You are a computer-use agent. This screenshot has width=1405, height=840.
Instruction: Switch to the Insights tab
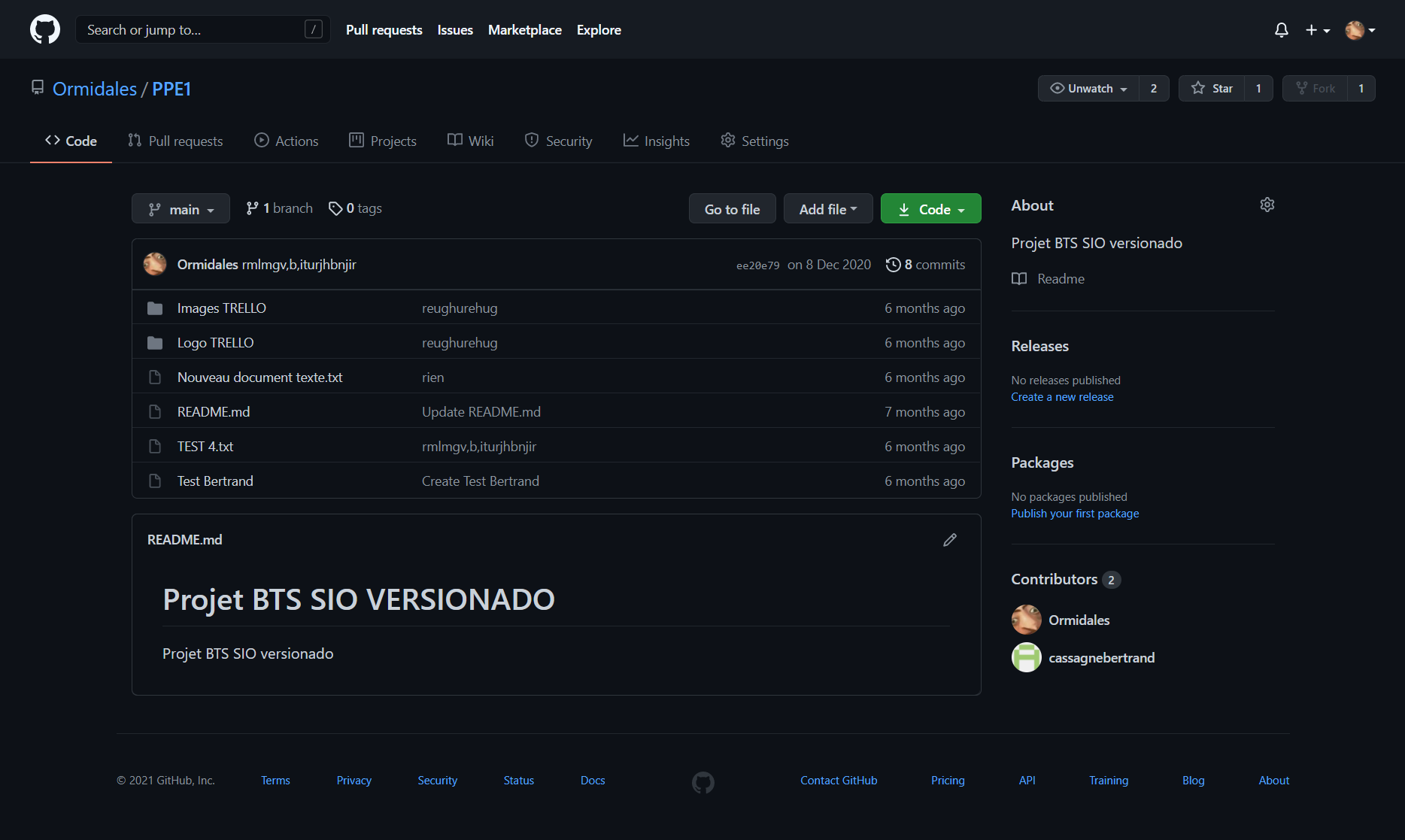click(x=656, y=141)
